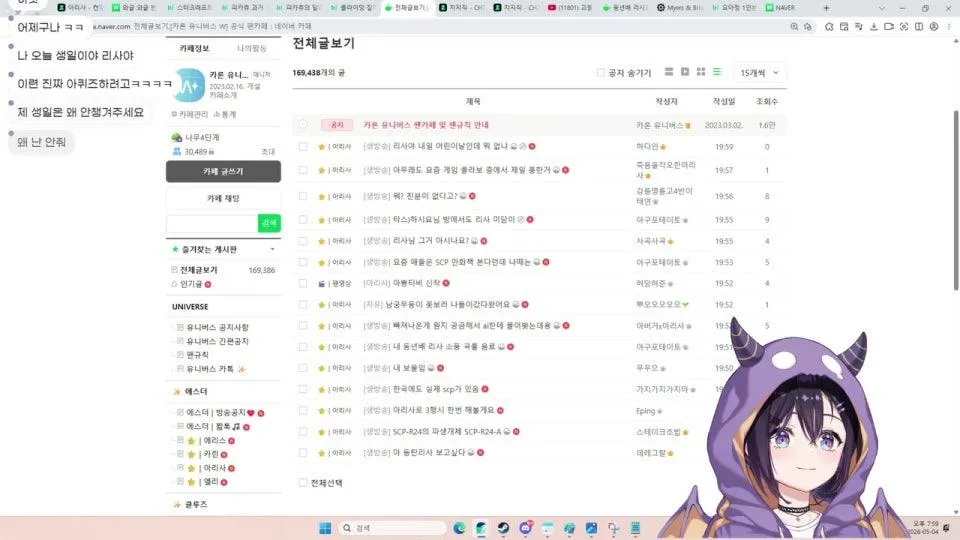Open the Whale browser taskbar icon
Image resolution: width=960 pixels, height=540 pixels.
point(481,528)
